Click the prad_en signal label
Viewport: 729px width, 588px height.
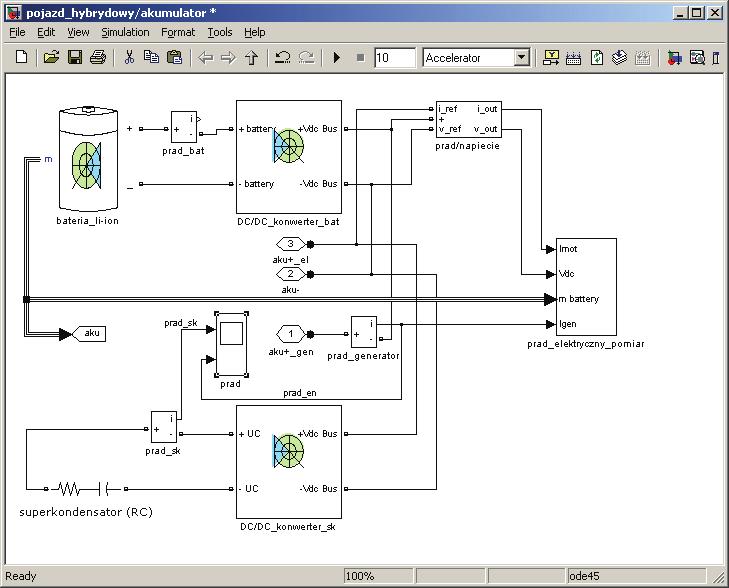[300, 393]
